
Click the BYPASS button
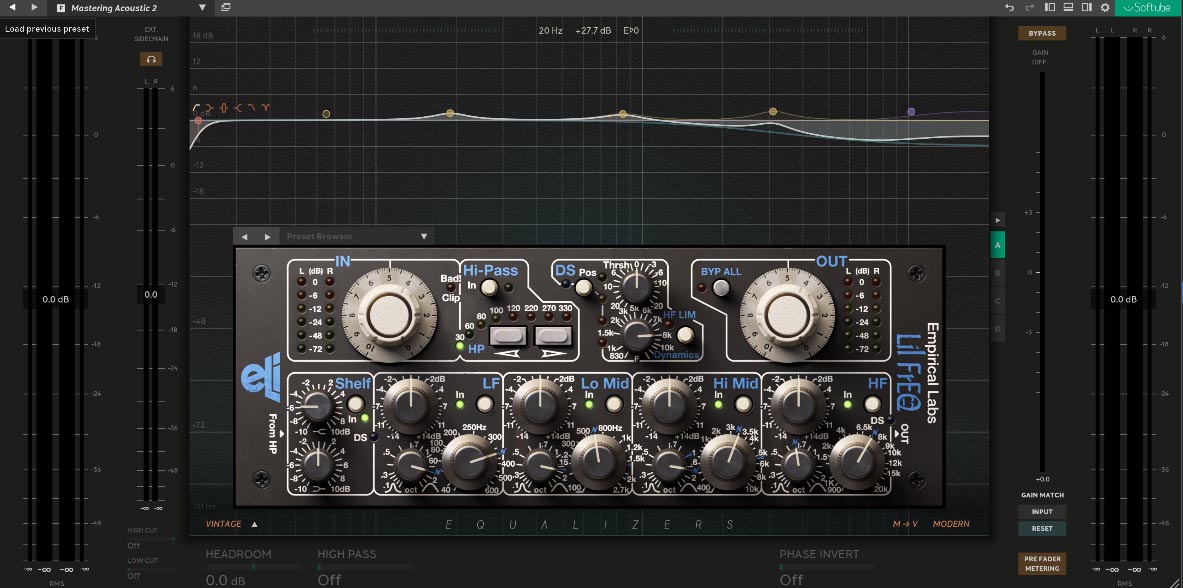click(x=1041, y=33)
